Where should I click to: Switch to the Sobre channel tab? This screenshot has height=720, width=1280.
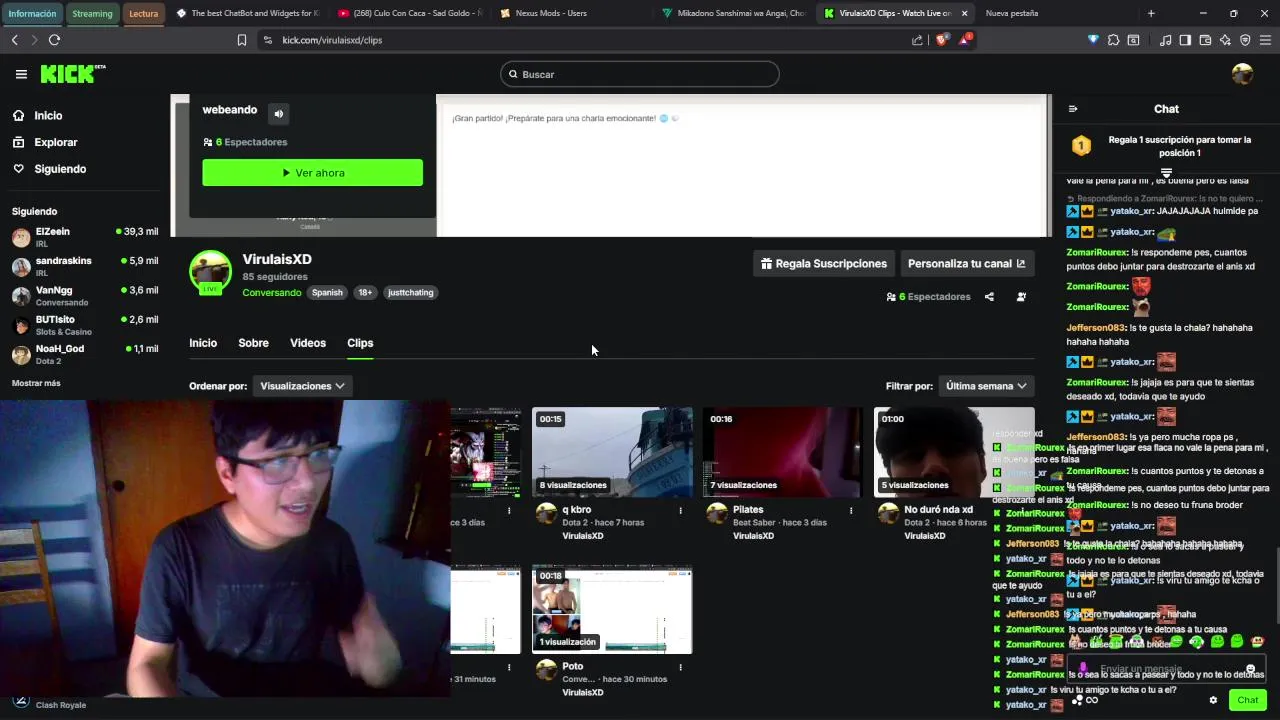coord(253,343)
